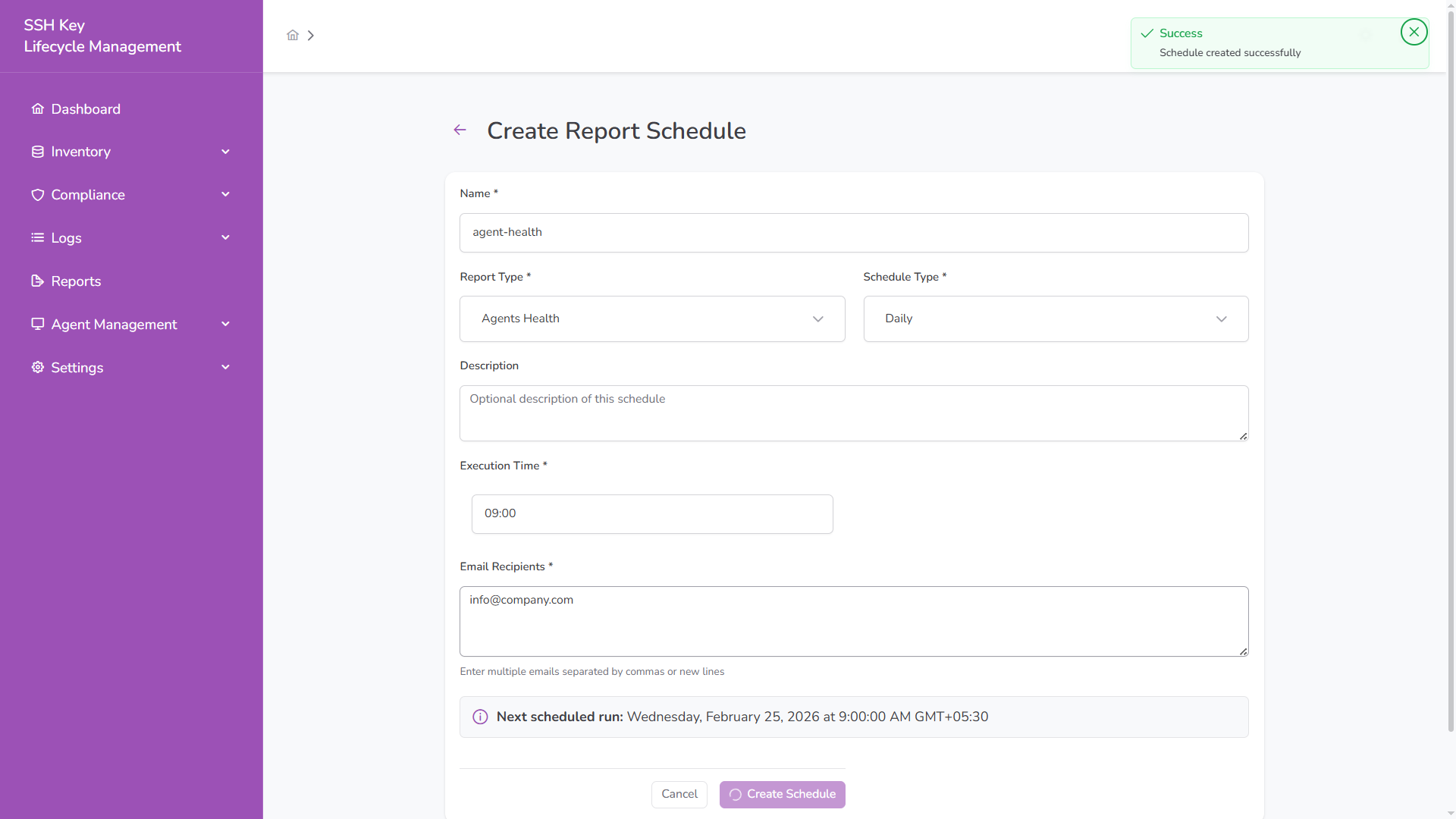Open Reports from the sidebar navigation
The height and width of the screenshot is (819, 1456).
coord(76,281)
